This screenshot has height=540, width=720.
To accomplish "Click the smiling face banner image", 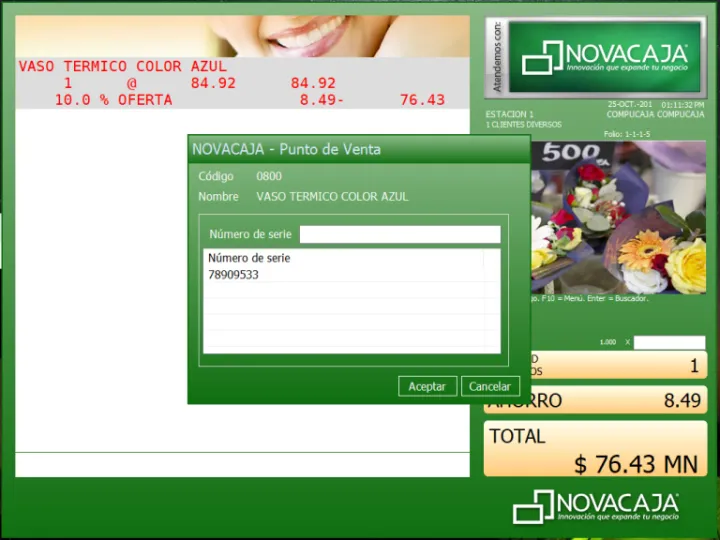I will tap(242, 36).
